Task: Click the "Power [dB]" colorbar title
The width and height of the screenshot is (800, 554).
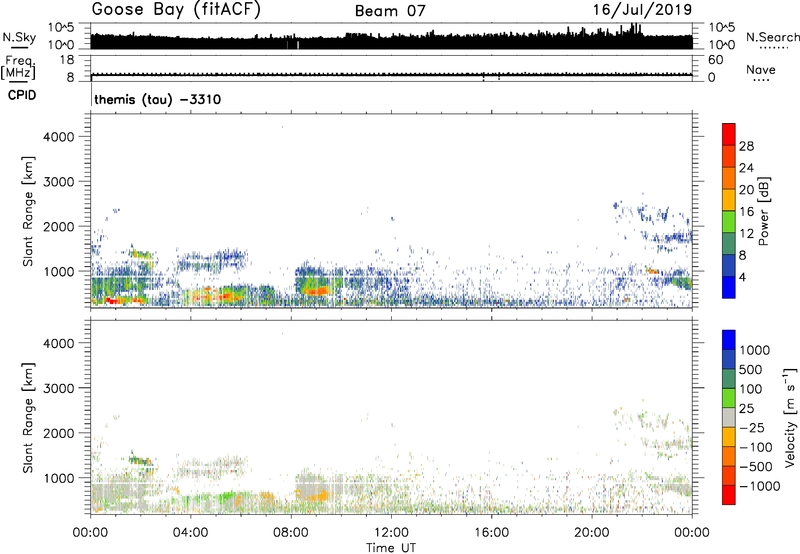Action: 764,211
